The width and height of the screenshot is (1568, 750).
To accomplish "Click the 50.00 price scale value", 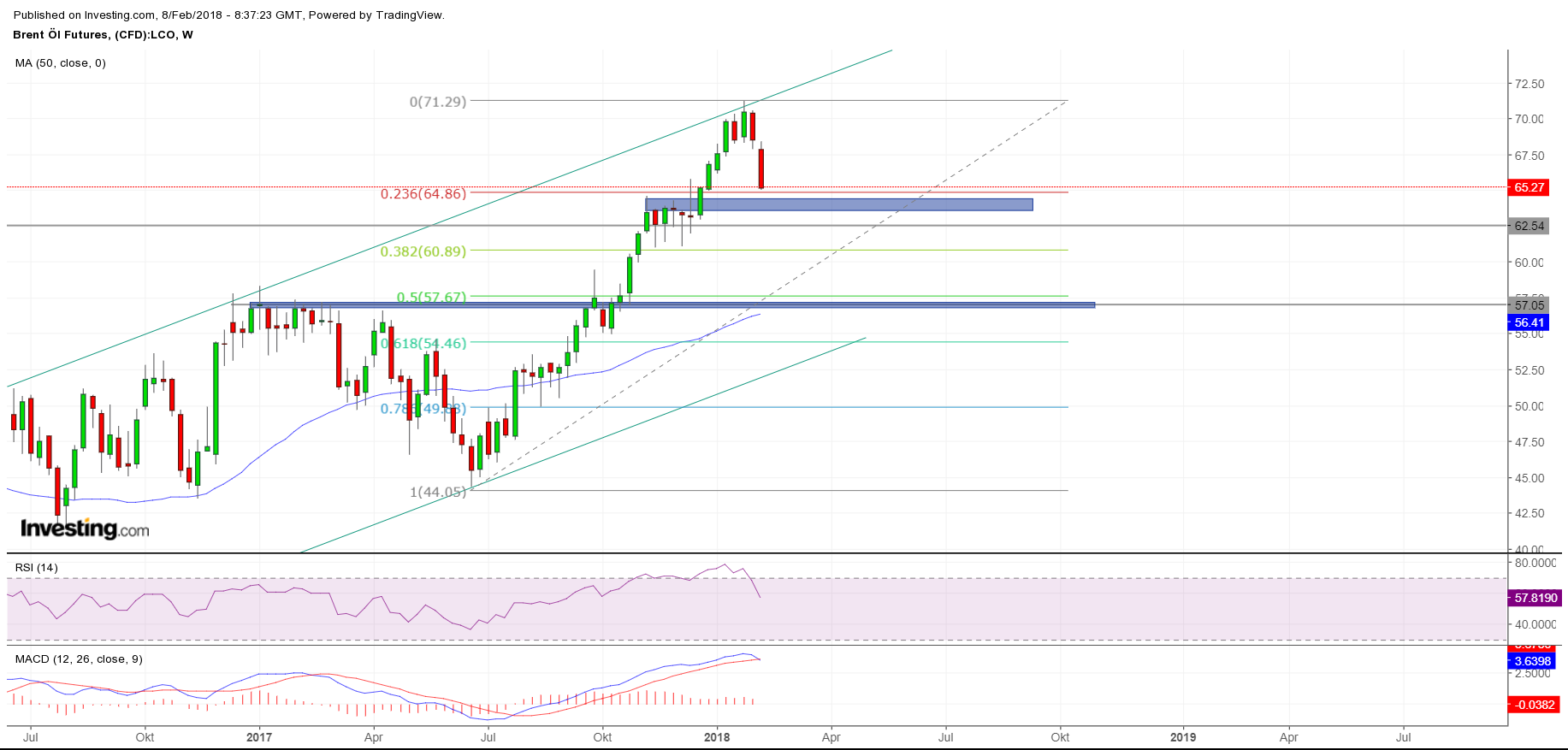I will (1530, 406).
